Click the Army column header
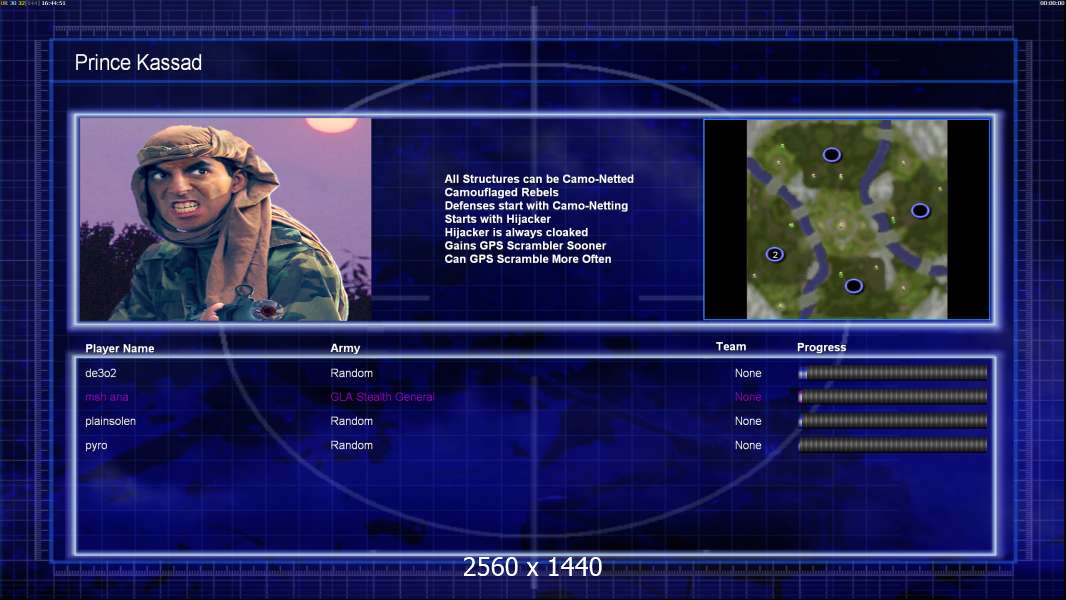Image resolution: width=1066 pixels, height=600 pixels. point(345,348)
